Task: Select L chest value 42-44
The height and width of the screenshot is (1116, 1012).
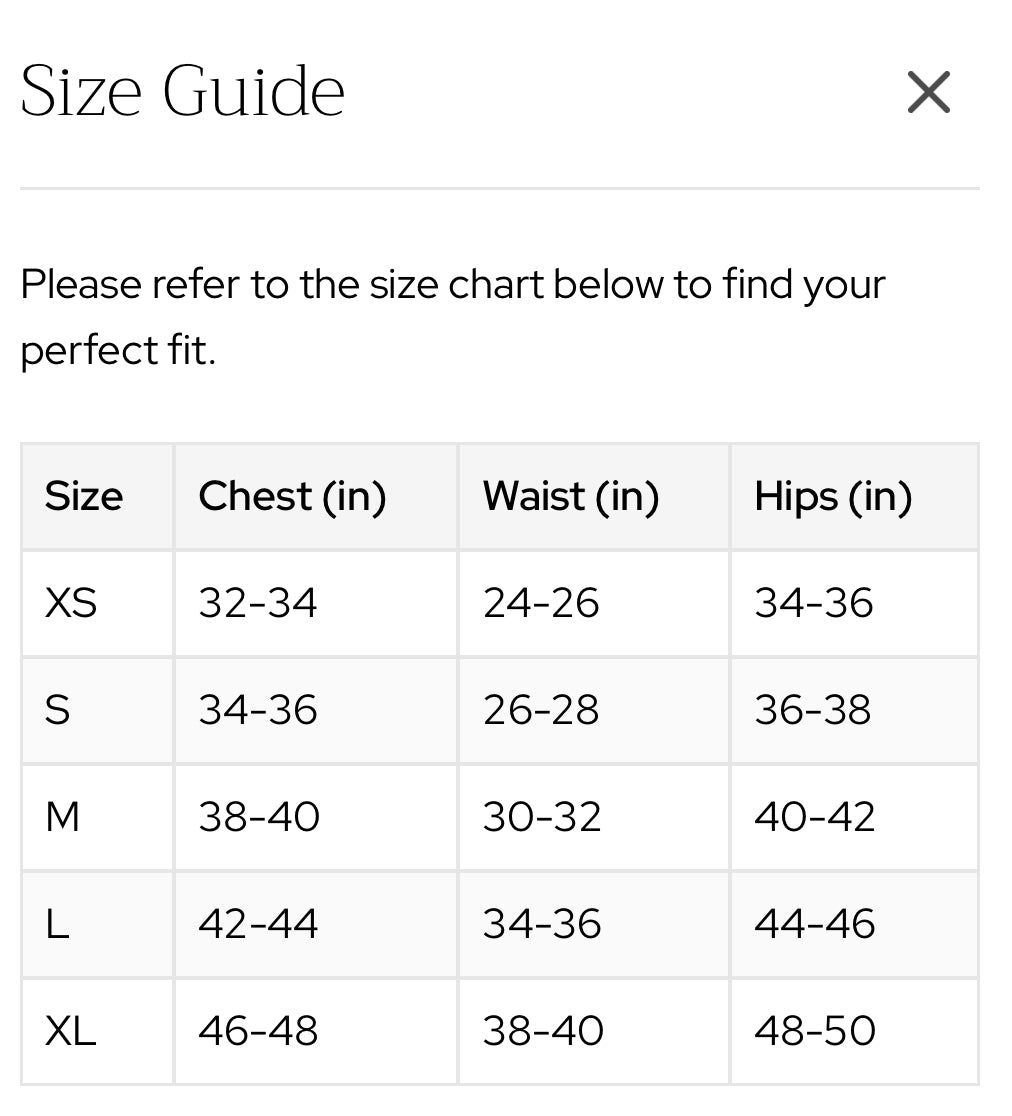Action: [x=258, y=924]
